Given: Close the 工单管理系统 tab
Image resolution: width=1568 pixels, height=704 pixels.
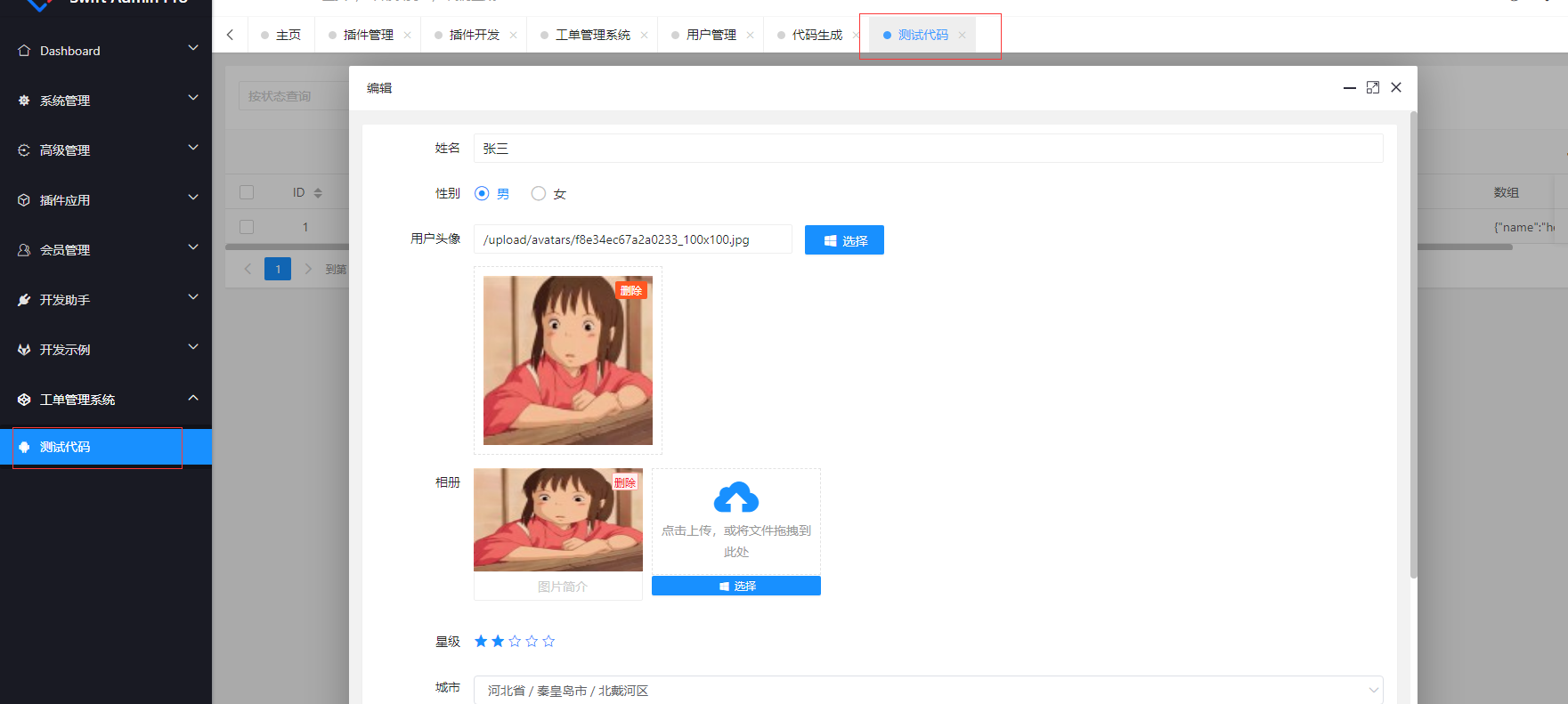Looking at the screenshot, I should click(645, 36).
